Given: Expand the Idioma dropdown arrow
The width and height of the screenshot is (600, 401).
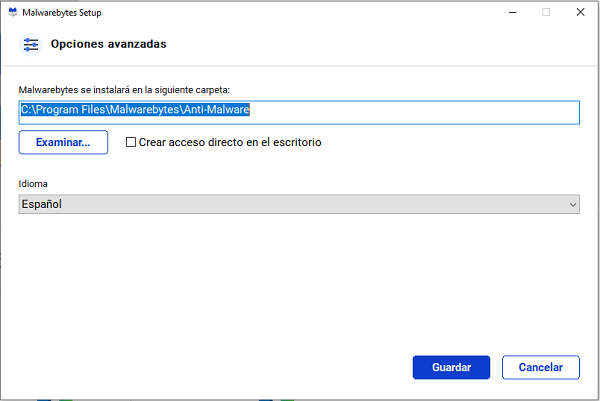Looking at the screenshot, I should point(573,204).
